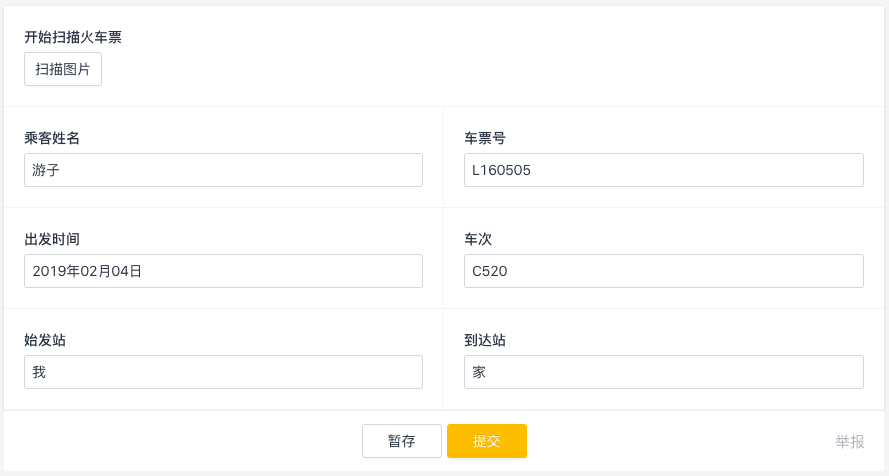Screen dimensions: 889x476
Task: Click the 开始扫描火车票 section heading
Action: coord(73,37)
